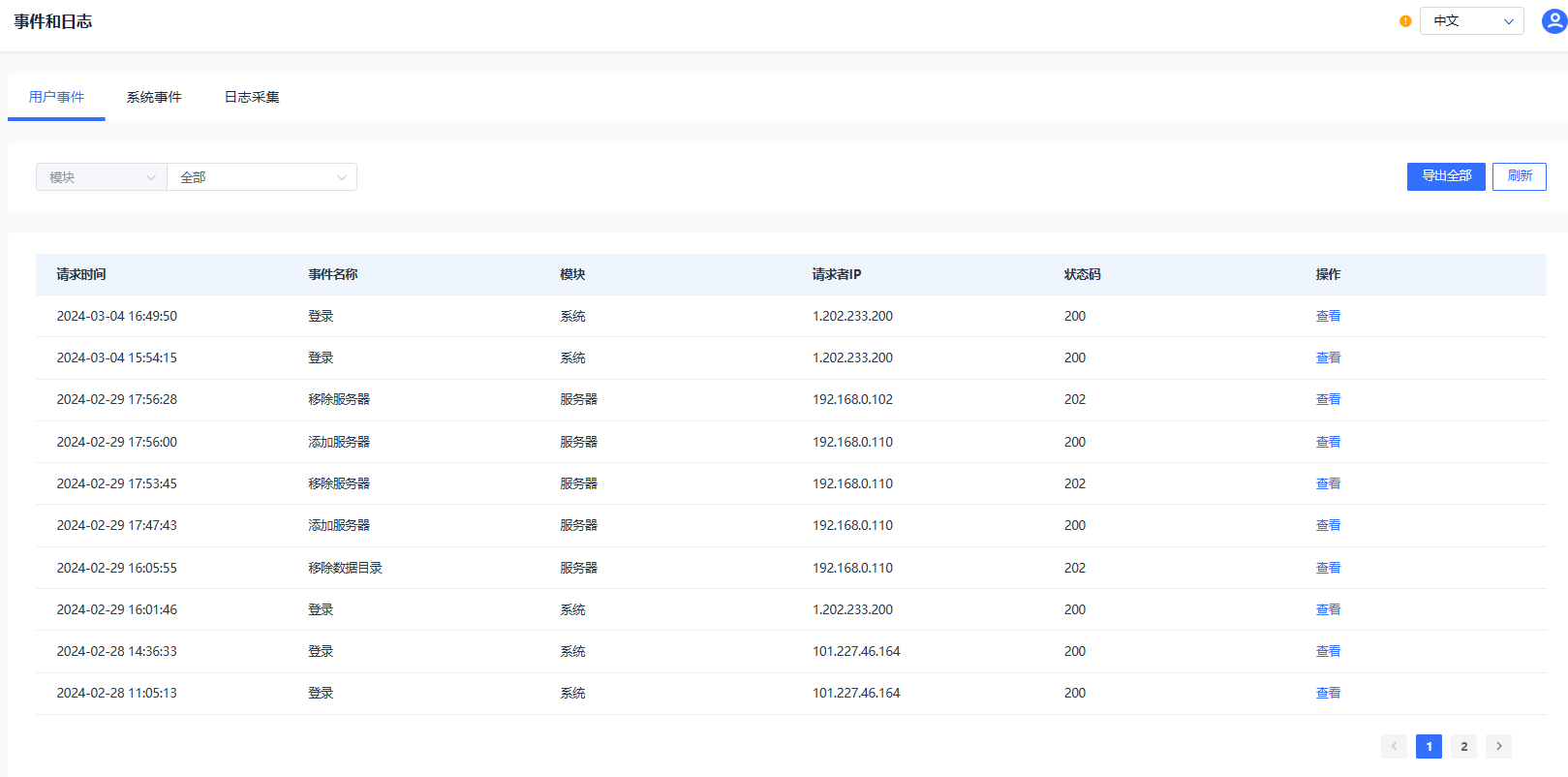Viewport: 1568px width, 777px height.
Task: Go to pagination page 2
Action: click(x=1463, y=746)
